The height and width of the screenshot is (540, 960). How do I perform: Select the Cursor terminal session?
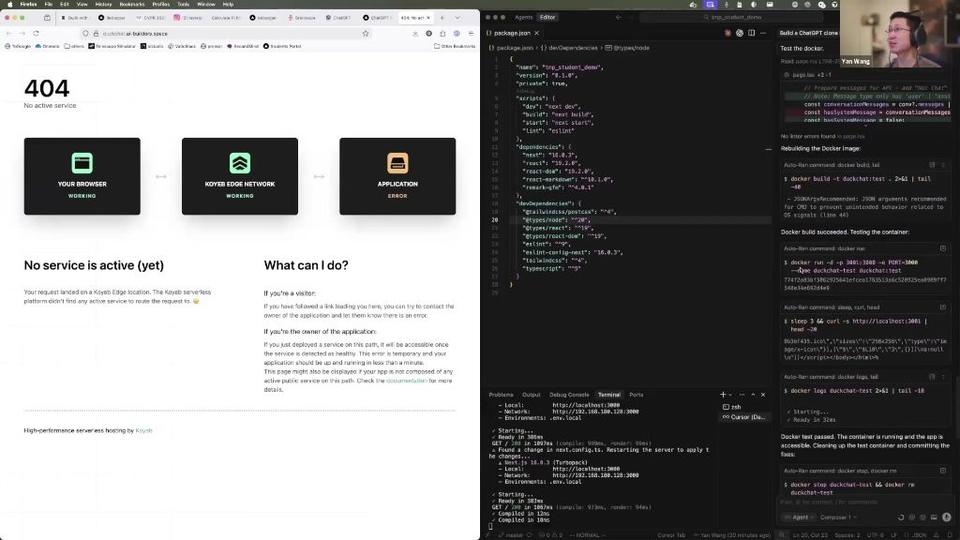pyautogui.click(x=744, y=417)
